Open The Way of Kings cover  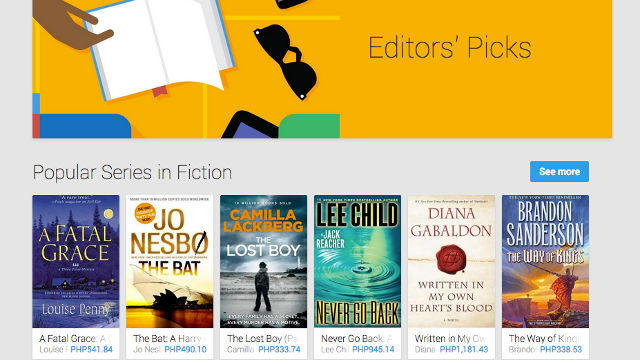(x=545, y=261)
